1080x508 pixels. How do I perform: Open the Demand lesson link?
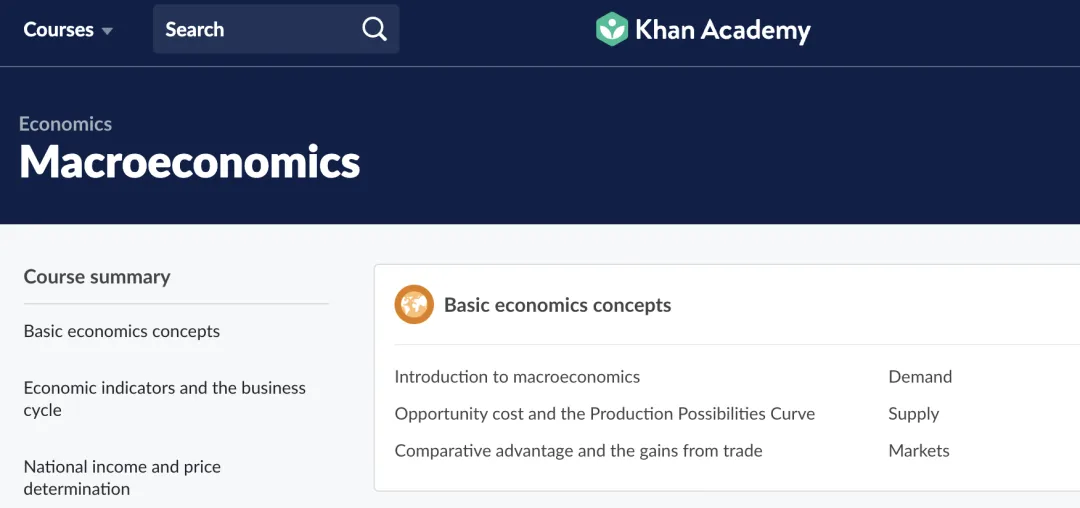click(920, 377)
